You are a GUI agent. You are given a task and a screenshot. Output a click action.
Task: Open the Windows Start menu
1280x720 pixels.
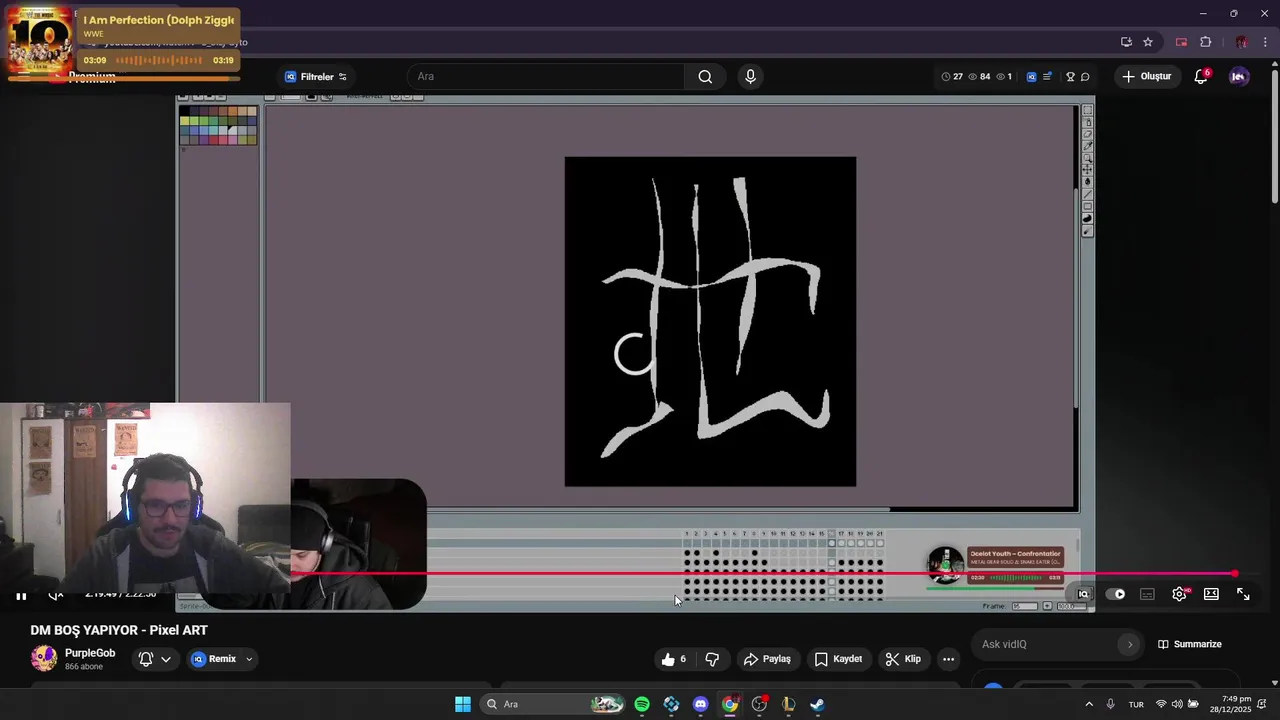[x=463, y=704]
